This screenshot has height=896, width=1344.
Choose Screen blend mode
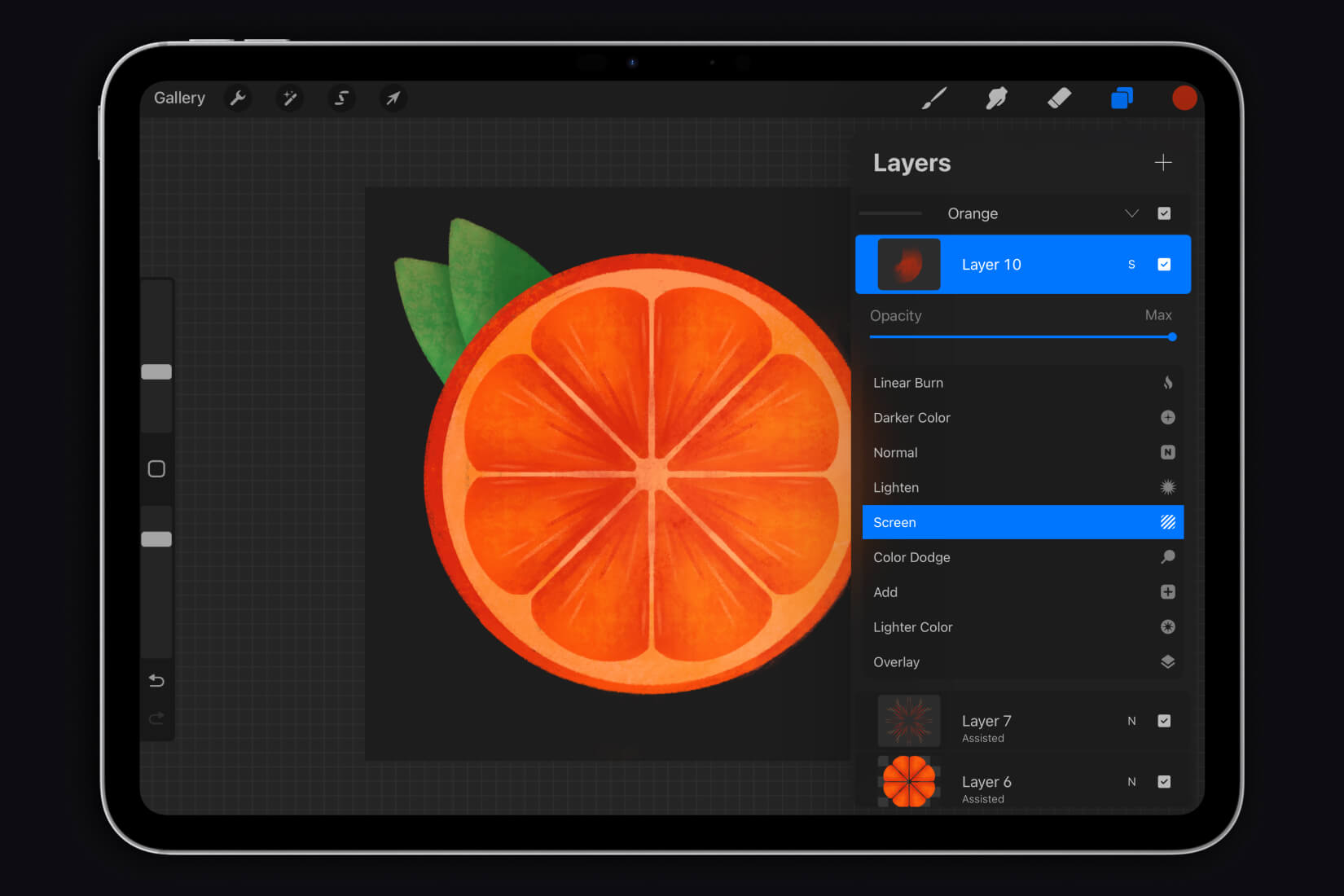coord(1022,522)
